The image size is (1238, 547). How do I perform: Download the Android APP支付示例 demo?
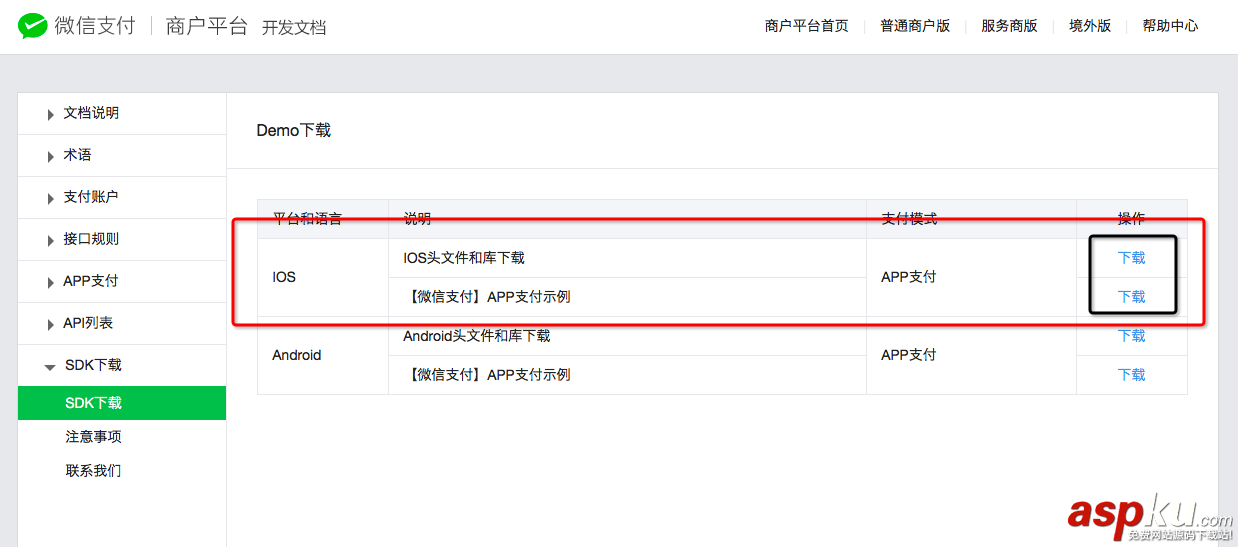click(1131, 375)
